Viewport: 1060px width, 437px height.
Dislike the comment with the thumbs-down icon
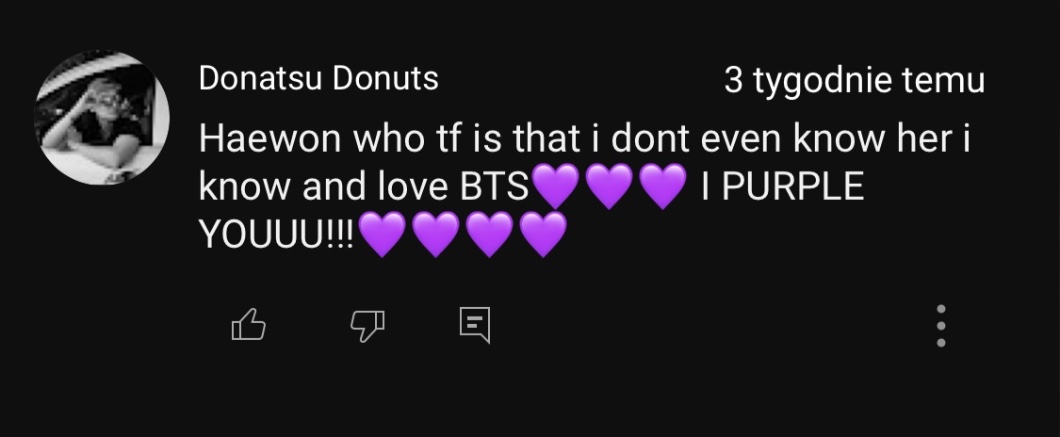368,325
